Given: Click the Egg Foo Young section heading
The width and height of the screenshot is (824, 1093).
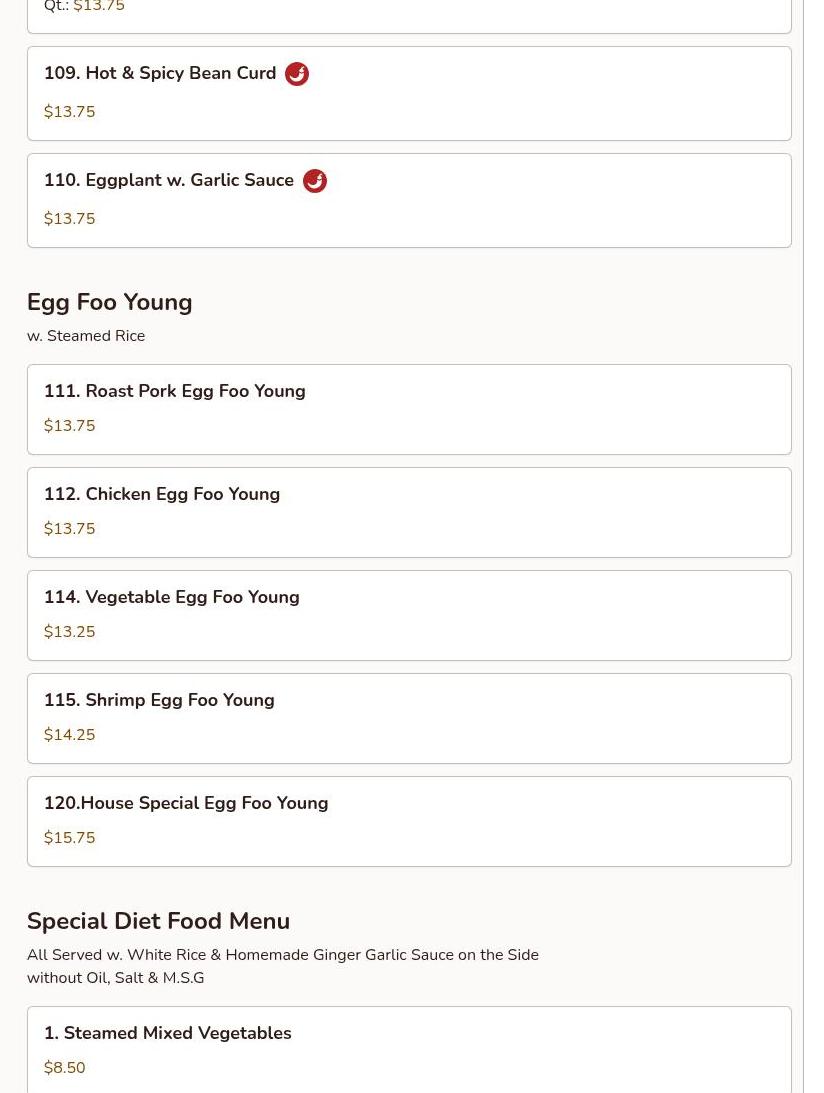Looking at the screenshot, I should [109, 303].
